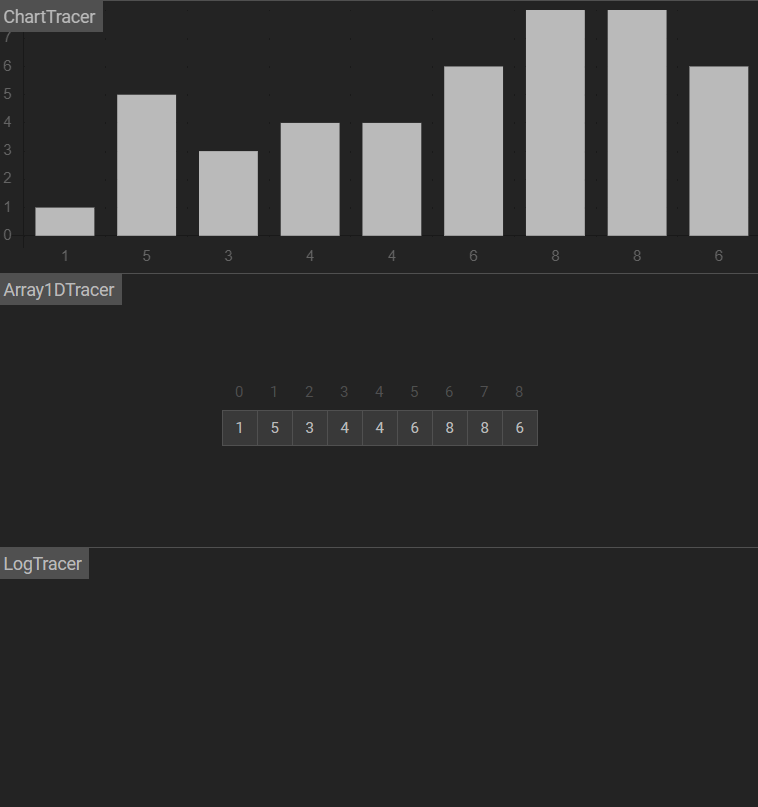The width and height of the screenshot is (758, 807).
Task: Click the empty LogTracer output area
Action: (379, 690)
